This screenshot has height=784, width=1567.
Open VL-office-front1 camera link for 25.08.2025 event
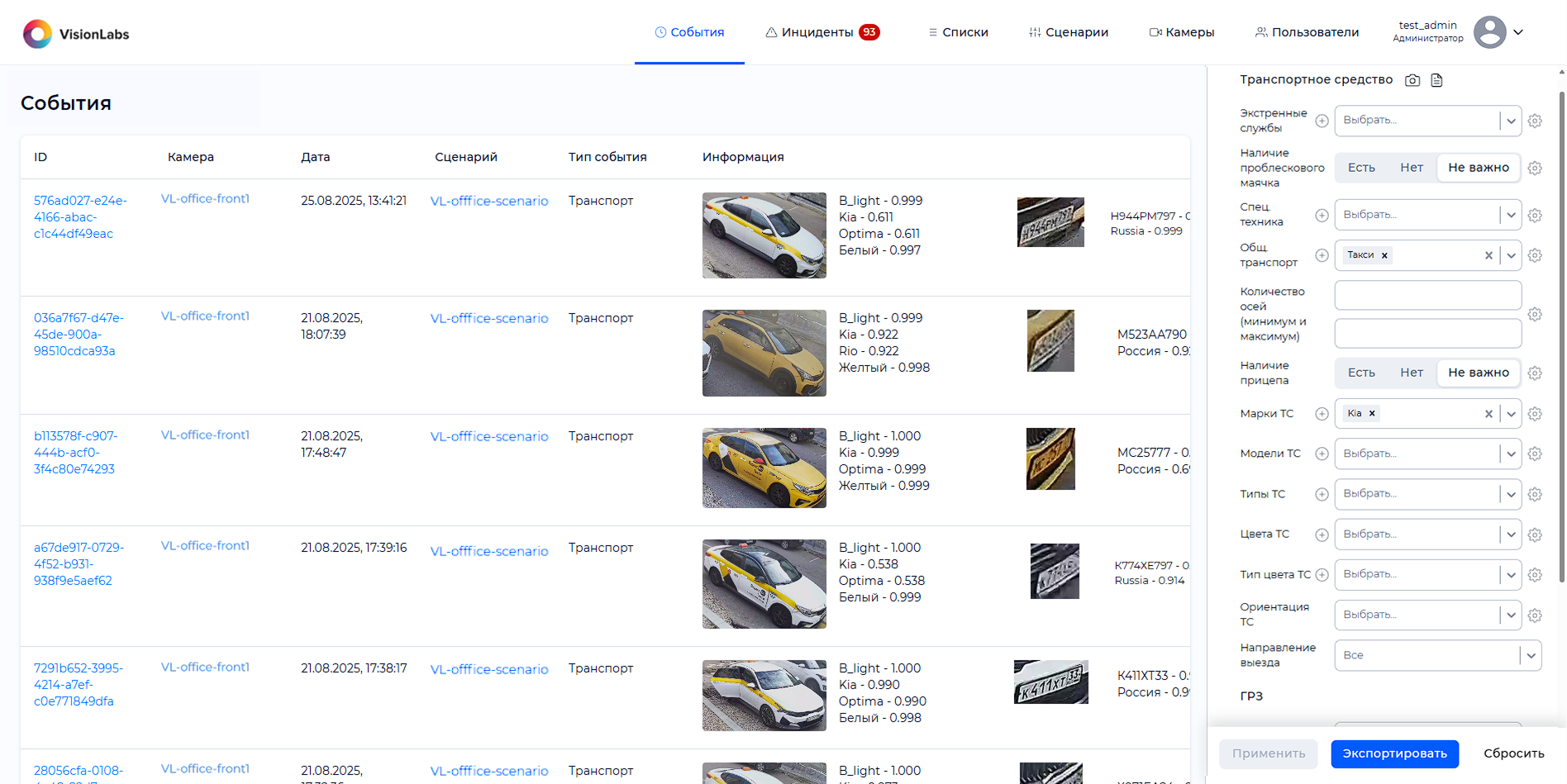(x=205, y=199)
